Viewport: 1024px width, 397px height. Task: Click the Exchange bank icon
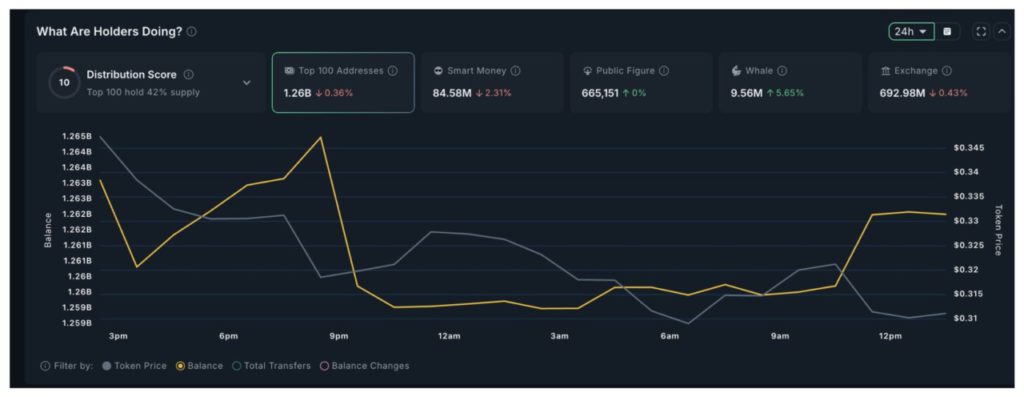[x=885, y=71]
